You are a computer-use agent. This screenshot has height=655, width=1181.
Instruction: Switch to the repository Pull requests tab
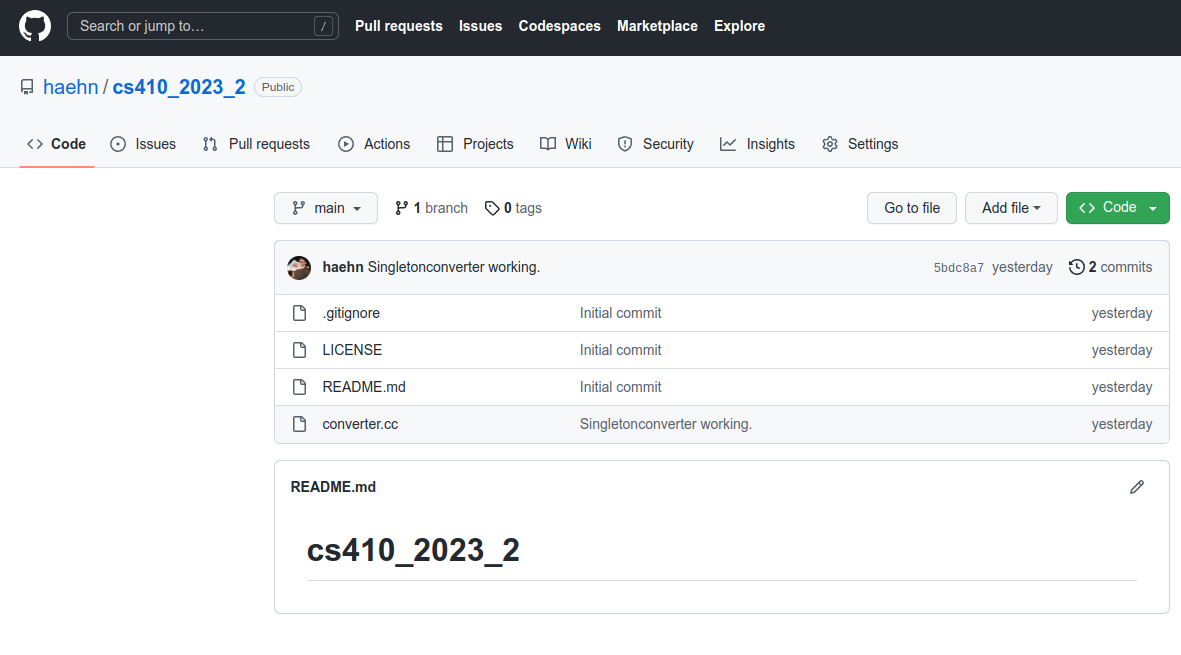click(x=256, y=144)
